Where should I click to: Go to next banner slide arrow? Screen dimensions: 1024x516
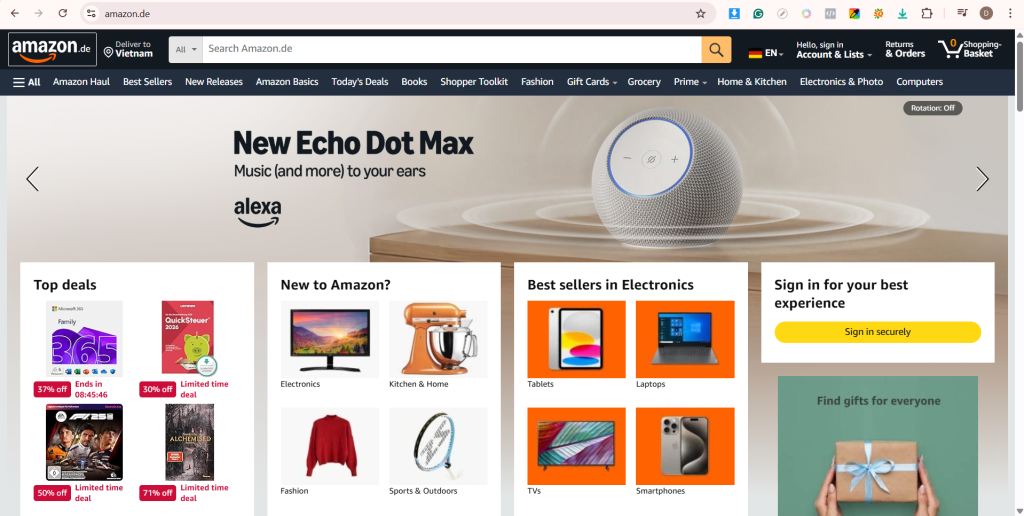pyautogui.click(x=982, y=178)
